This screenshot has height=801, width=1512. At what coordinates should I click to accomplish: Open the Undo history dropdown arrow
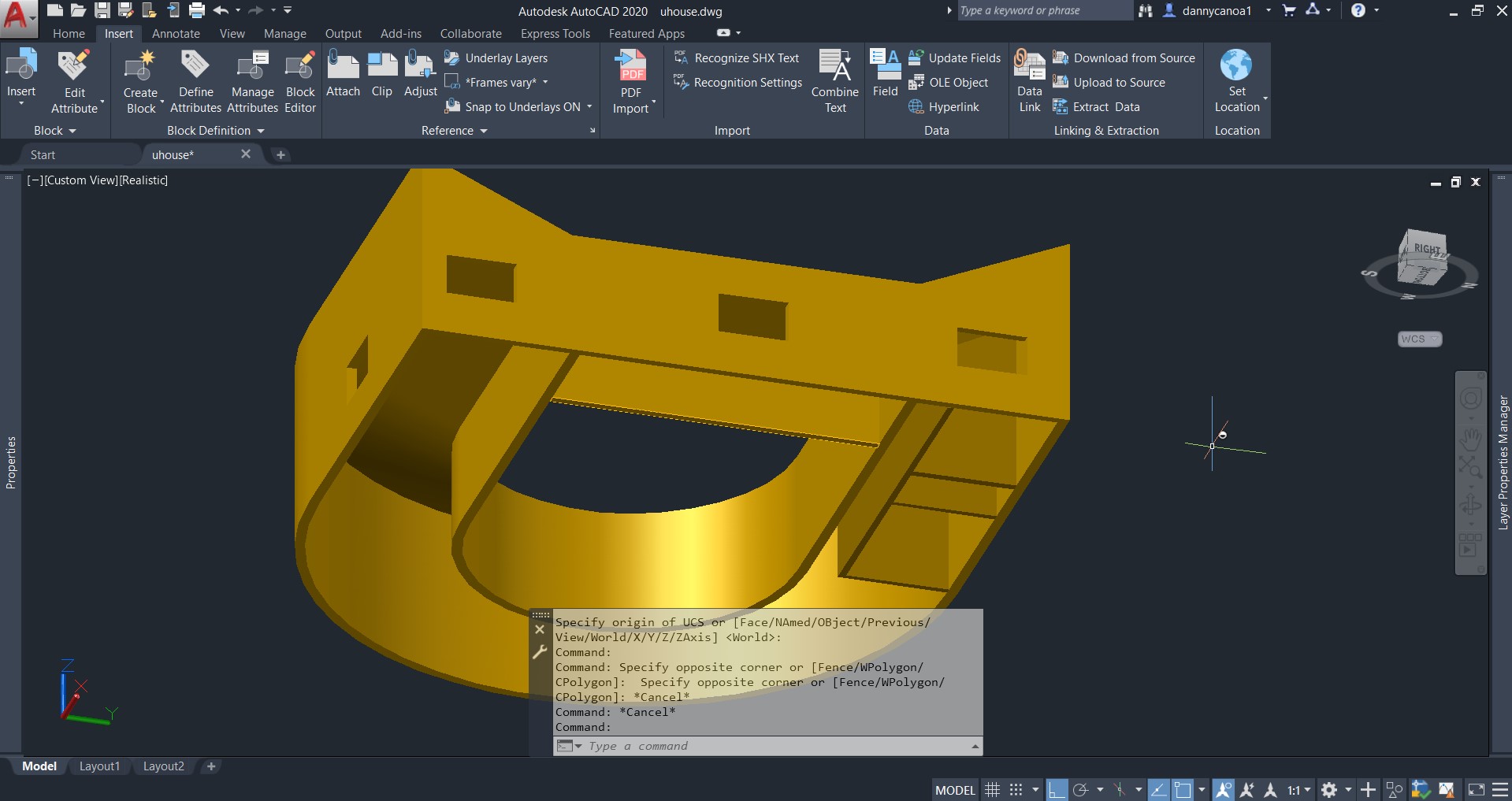tap(238, 10)
